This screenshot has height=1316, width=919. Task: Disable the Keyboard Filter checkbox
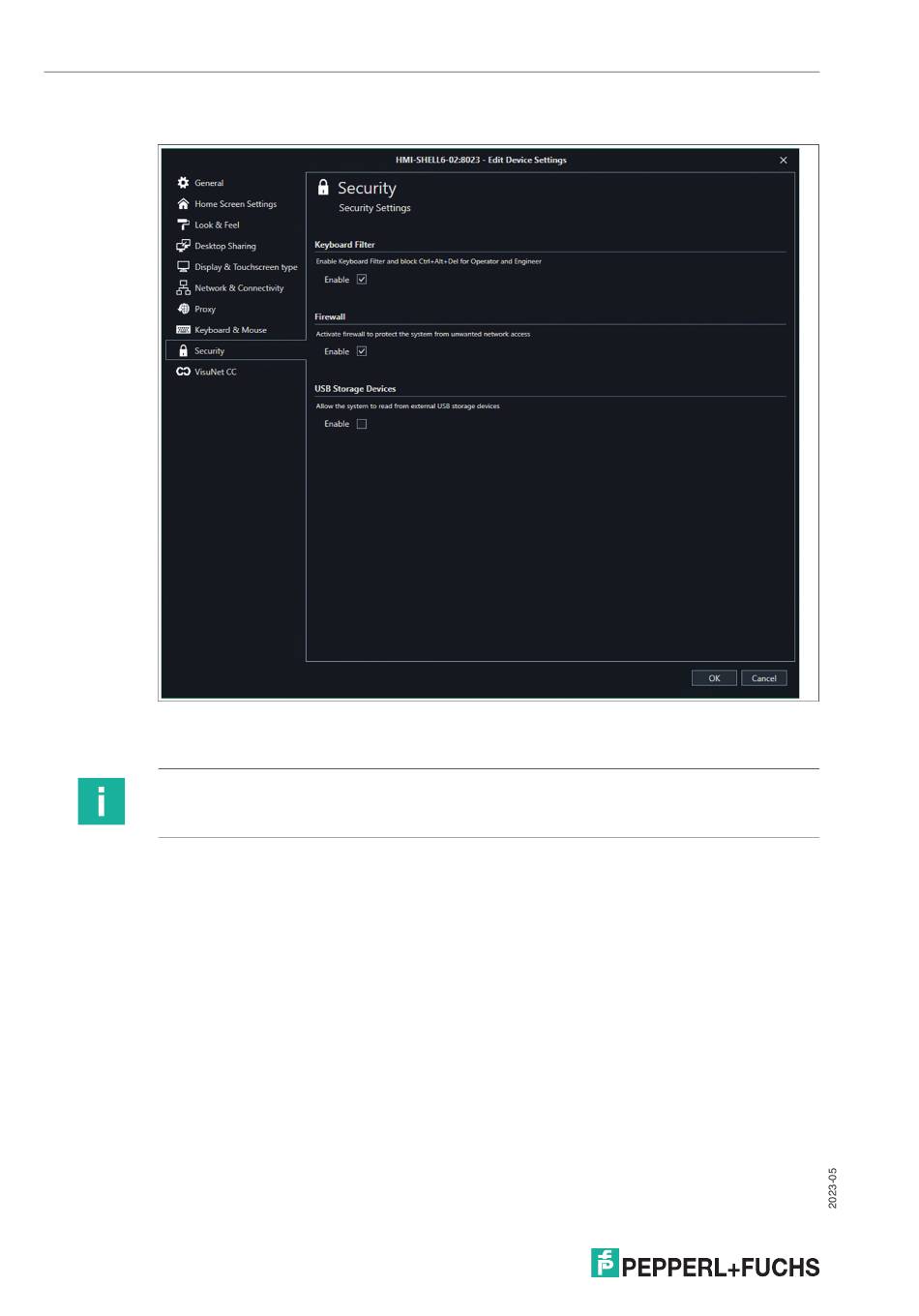[x=362, y=280]
